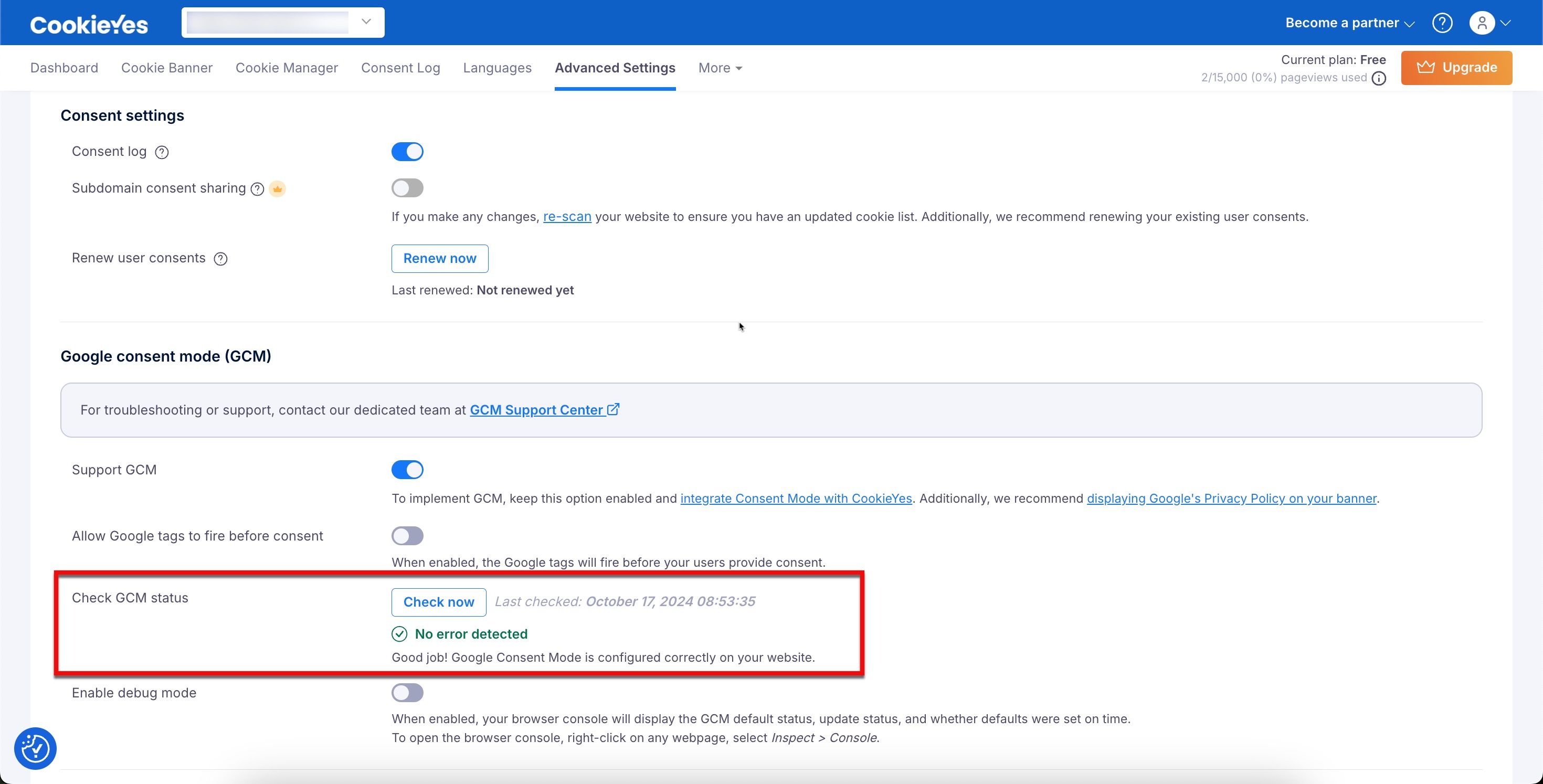Open the user account avatar icon
Image resolution: width=1543 pixels, height=784 pixels.
pyautogui.click(x=1482, y=23)
